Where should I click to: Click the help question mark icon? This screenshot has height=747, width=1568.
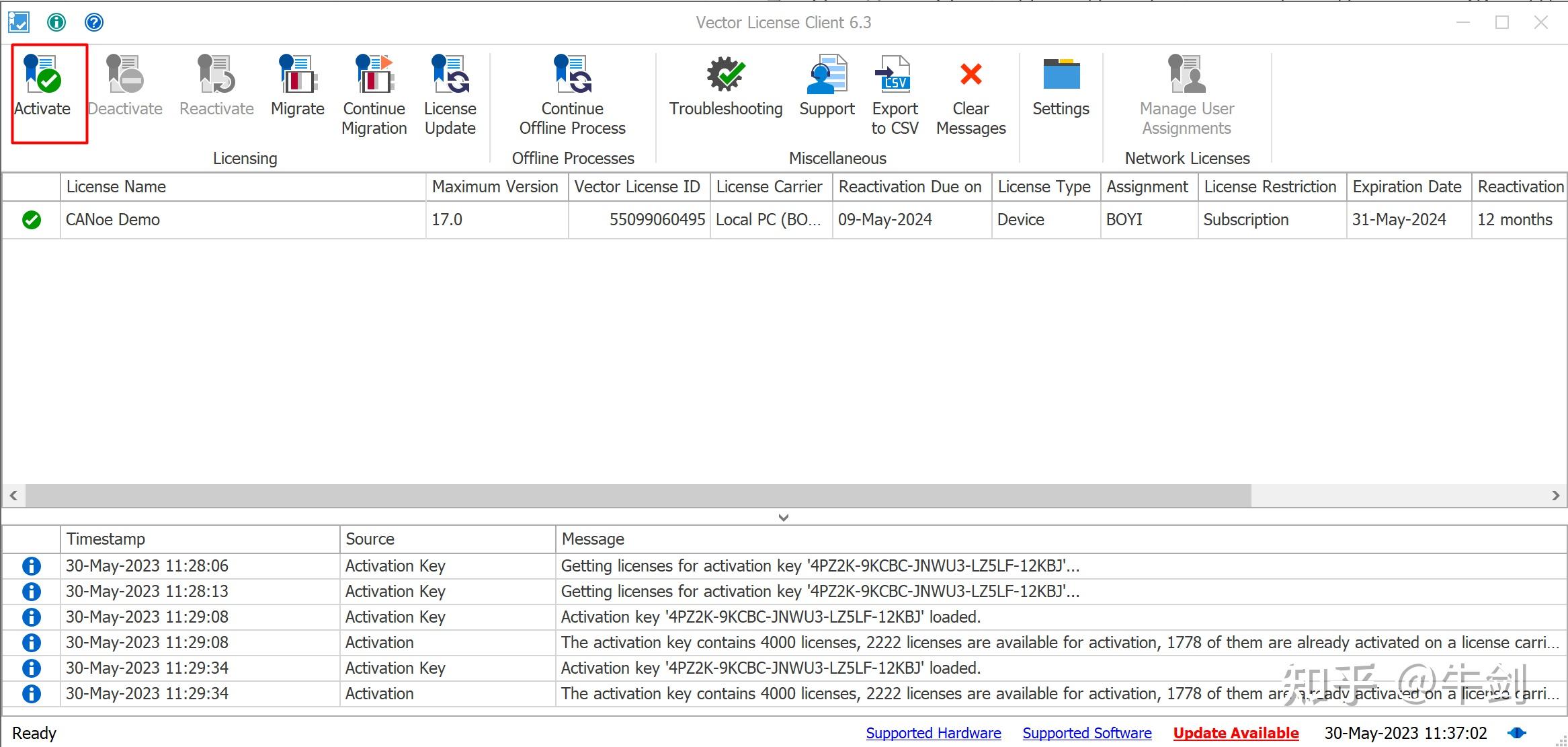click(94, 22)
